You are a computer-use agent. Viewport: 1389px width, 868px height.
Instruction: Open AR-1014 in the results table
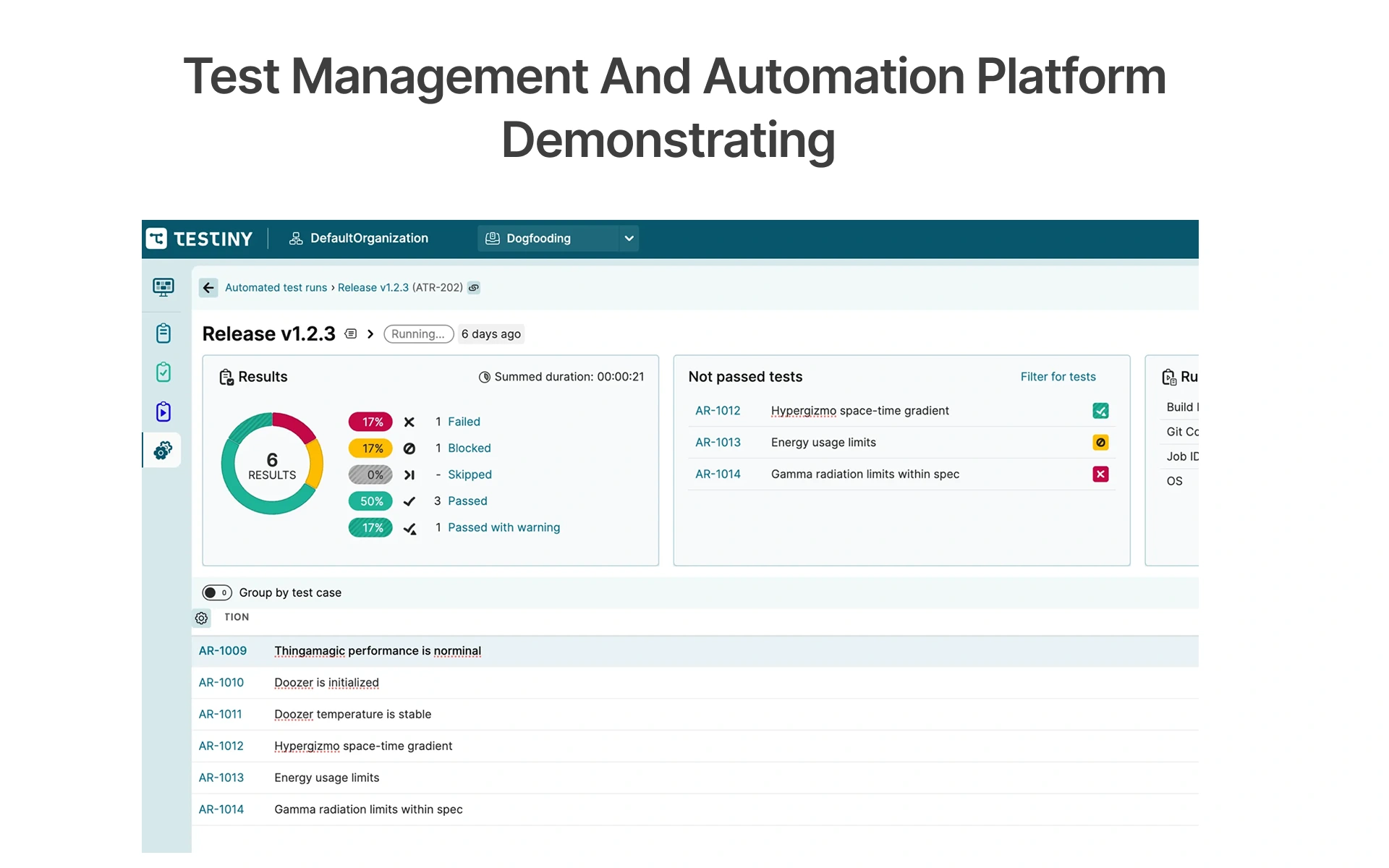pyautogui.click(x=221, y=810)
